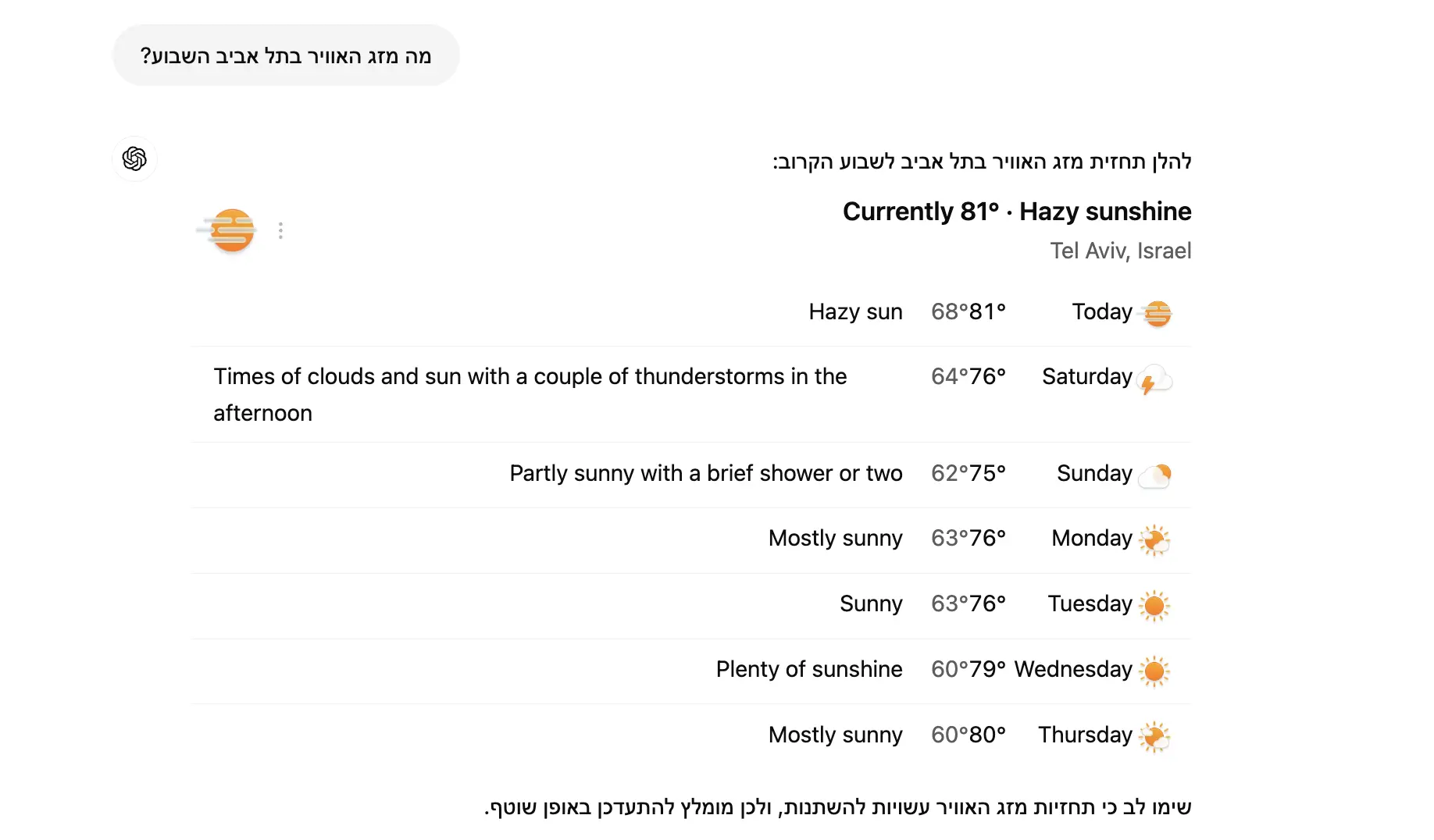Click Thursday's mostly sunny icon

click(x=1154, y=737)
